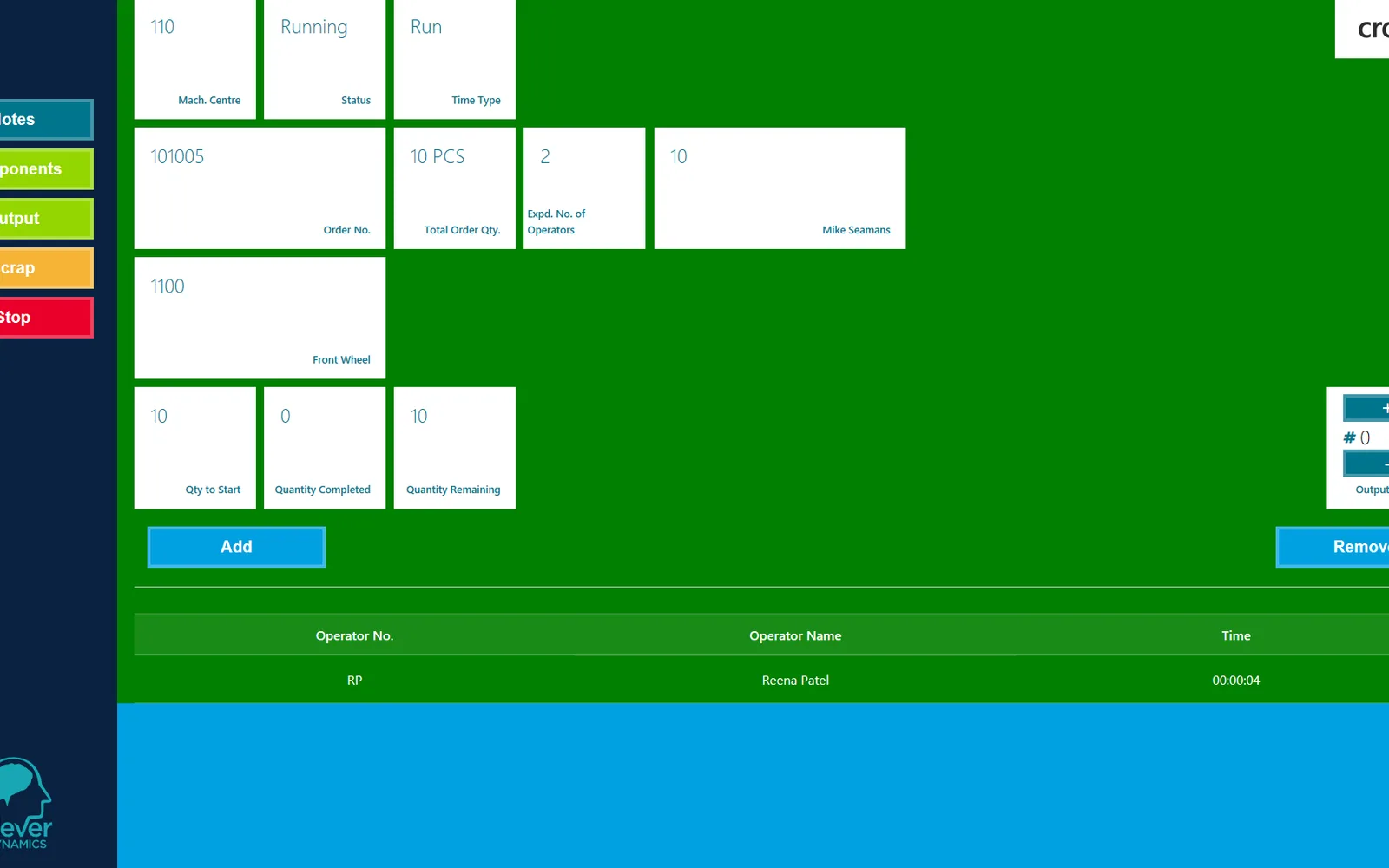This screenshot has width=1389, height=868.
Task: Select operator number RP in the table
Action: click(354, 681)
